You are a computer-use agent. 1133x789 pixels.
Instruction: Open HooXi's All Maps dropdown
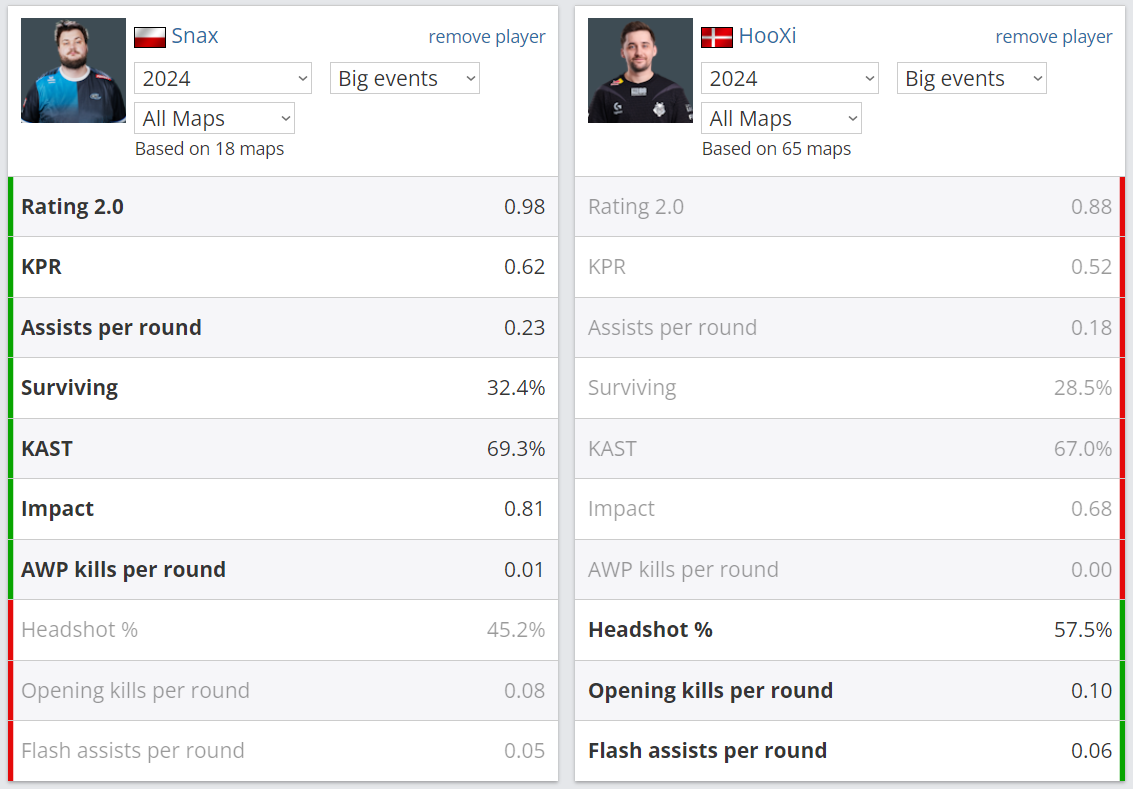[x=781, y=118]
